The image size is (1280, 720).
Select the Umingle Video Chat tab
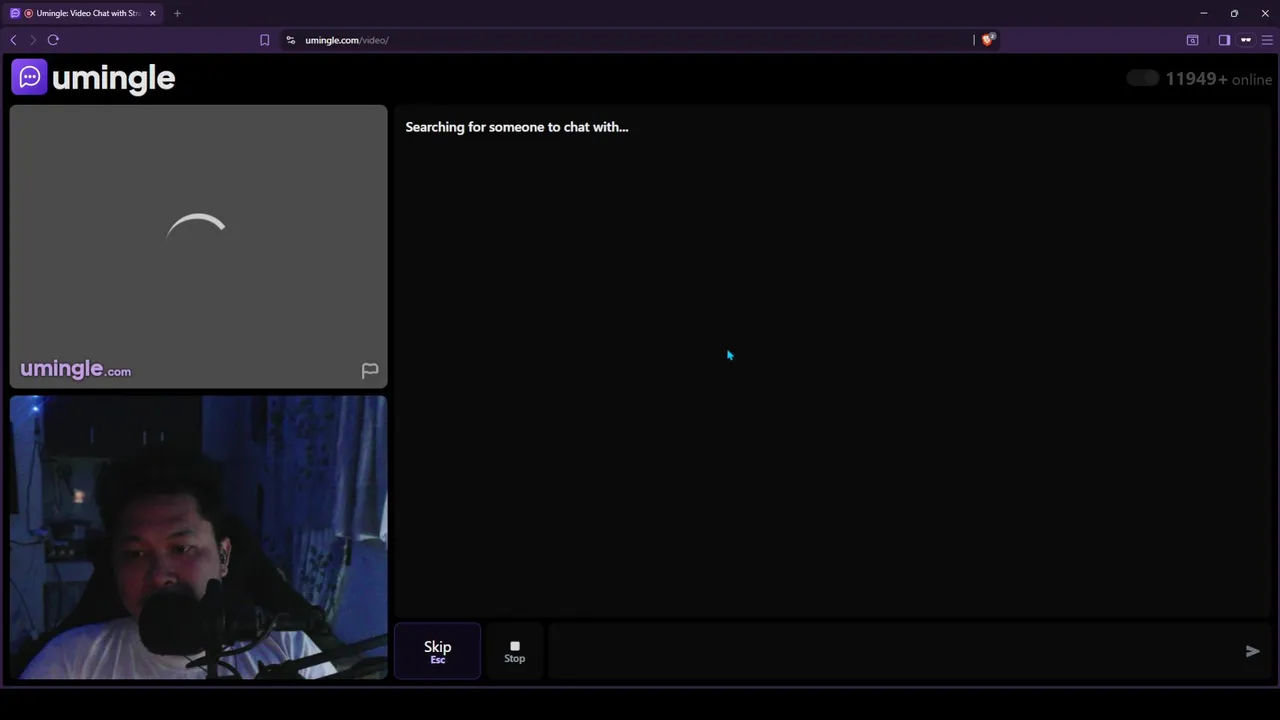coord(83,13)
